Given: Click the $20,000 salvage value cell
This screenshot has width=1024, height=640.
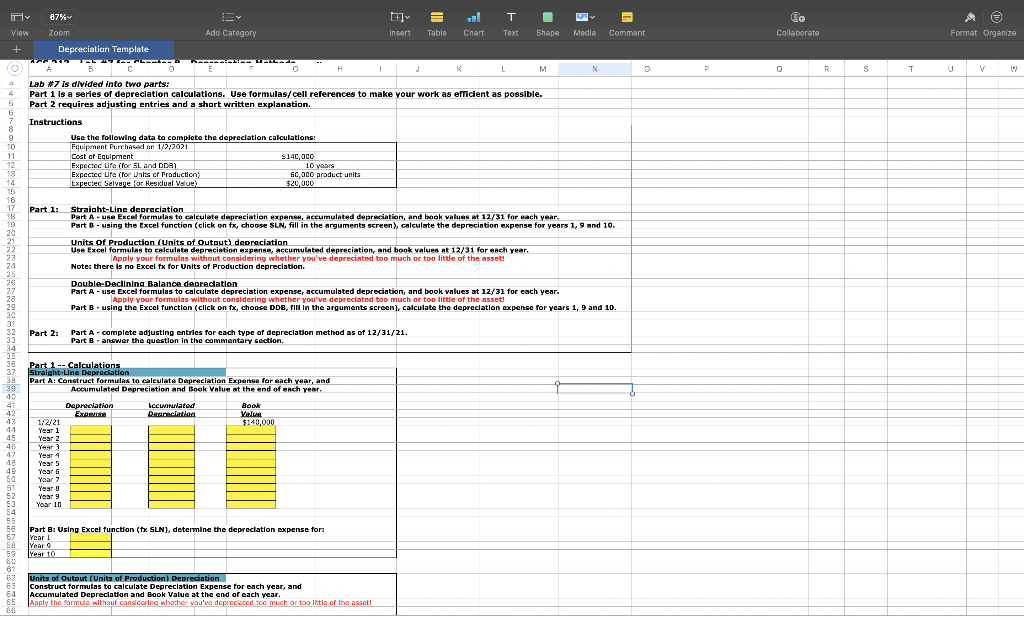Looking at the screenshot, I should tap(300, 184).
